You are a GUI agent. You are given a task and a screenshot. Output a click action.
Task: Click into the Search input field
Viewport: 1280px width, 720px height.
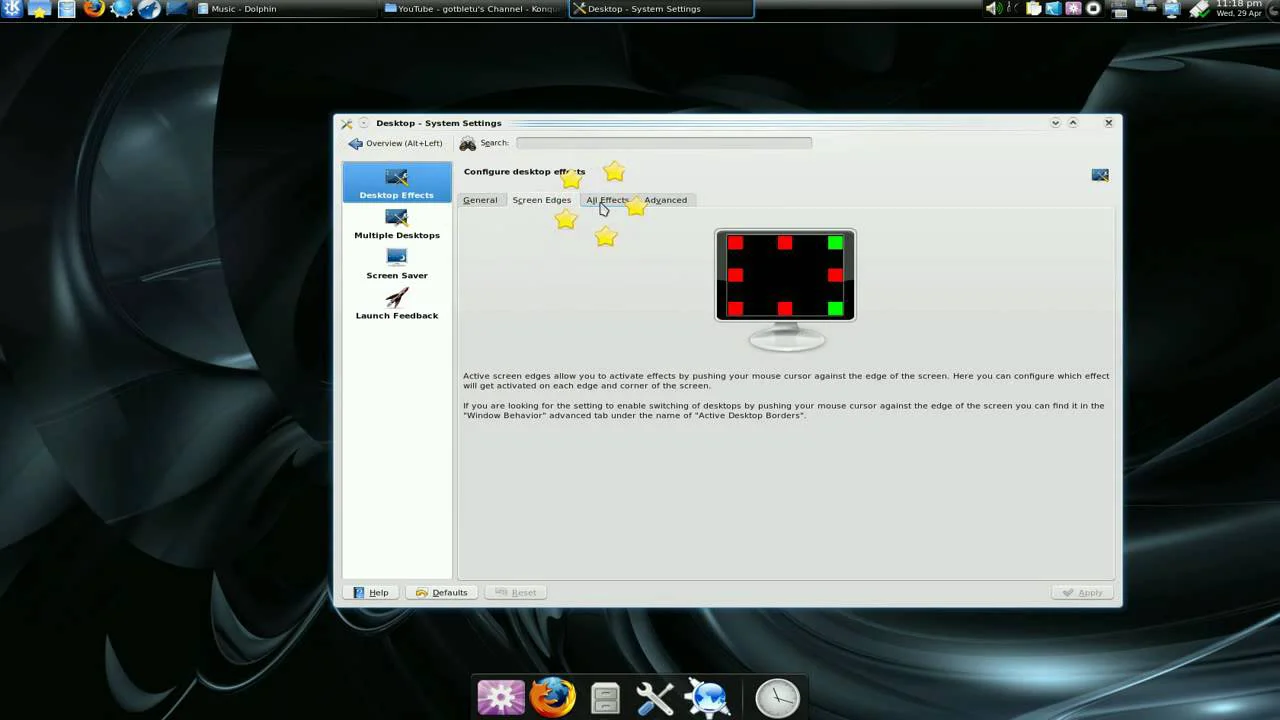(x=663, y=143)
